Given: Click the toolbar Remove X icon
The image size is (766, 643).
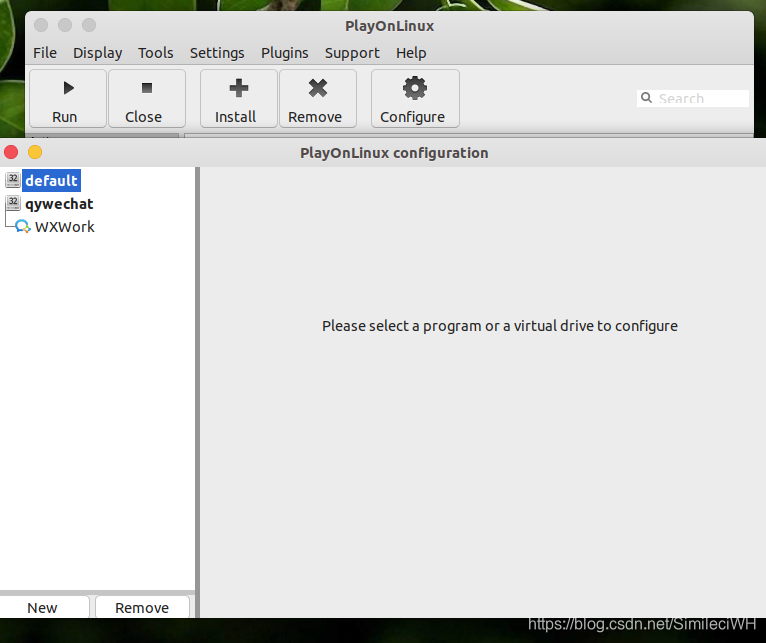Looking at the screenshot, I should point(318,88).
